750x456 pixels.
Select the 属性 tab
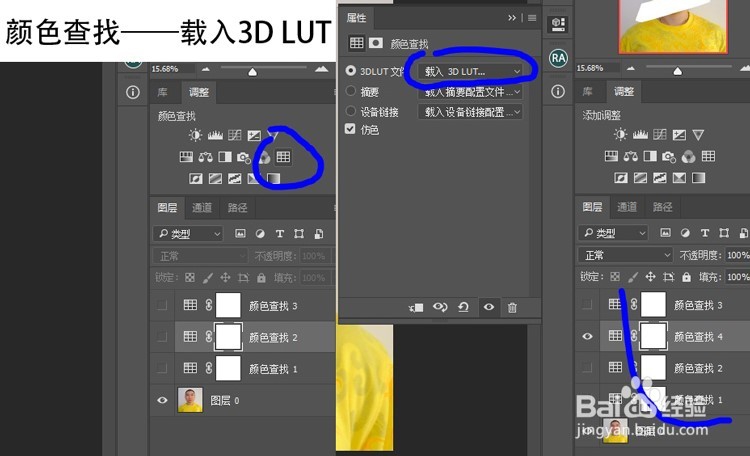click(356, 18)
